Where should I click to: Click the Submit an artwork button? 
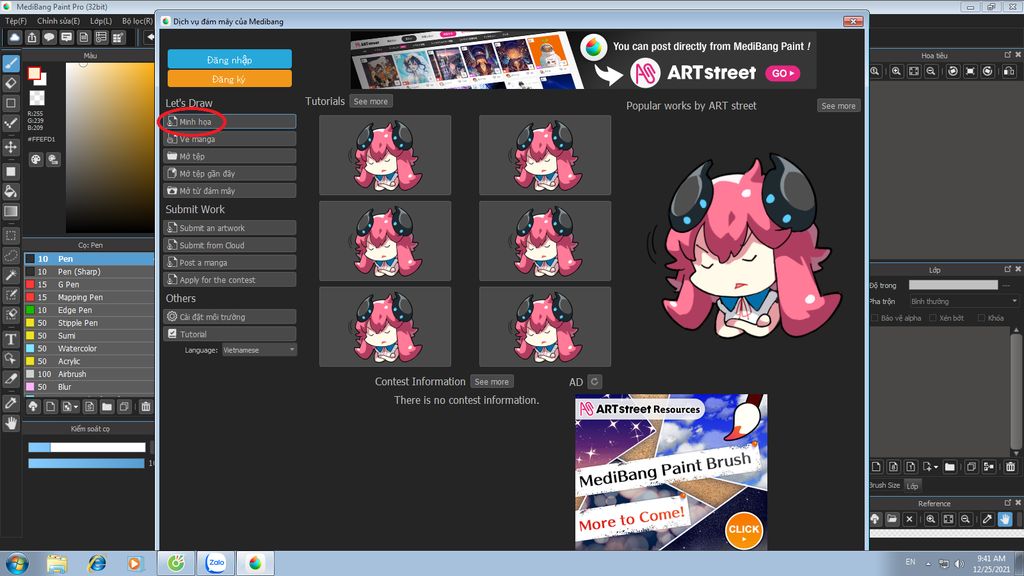(x=229, y=228)
